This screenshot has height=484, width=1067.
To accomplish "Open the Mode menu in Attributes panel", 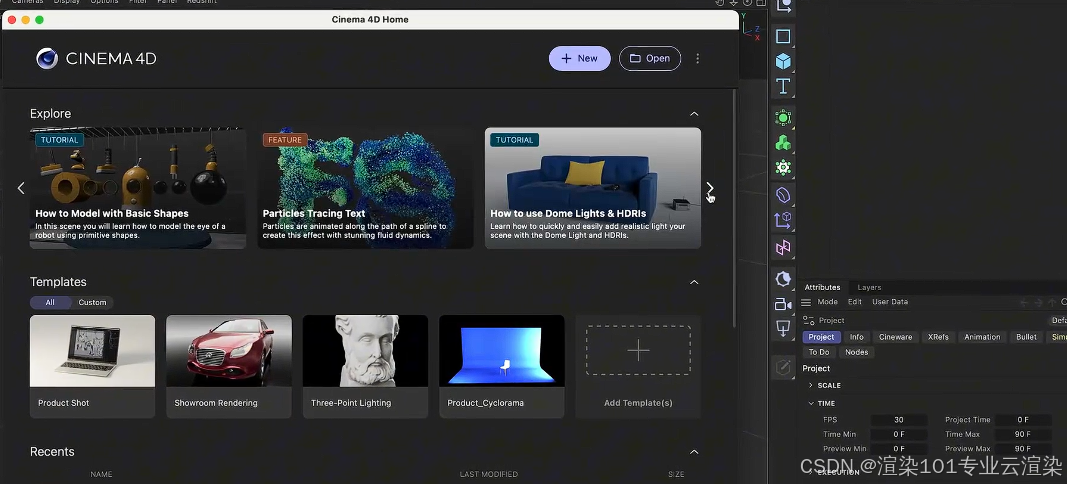I will 827,302.
